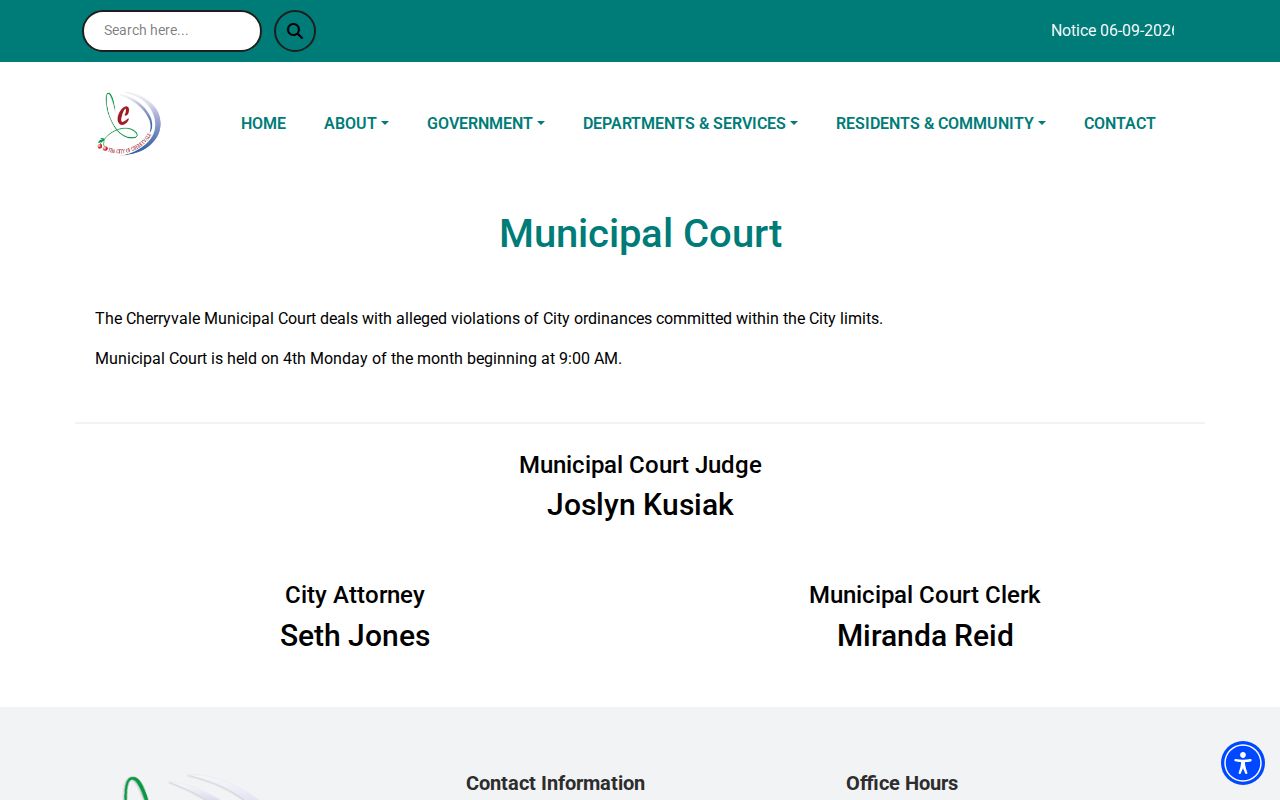Expand the ABOUT dropdown menu
This screenshot has height=800, width=1280.
(356, 123)
